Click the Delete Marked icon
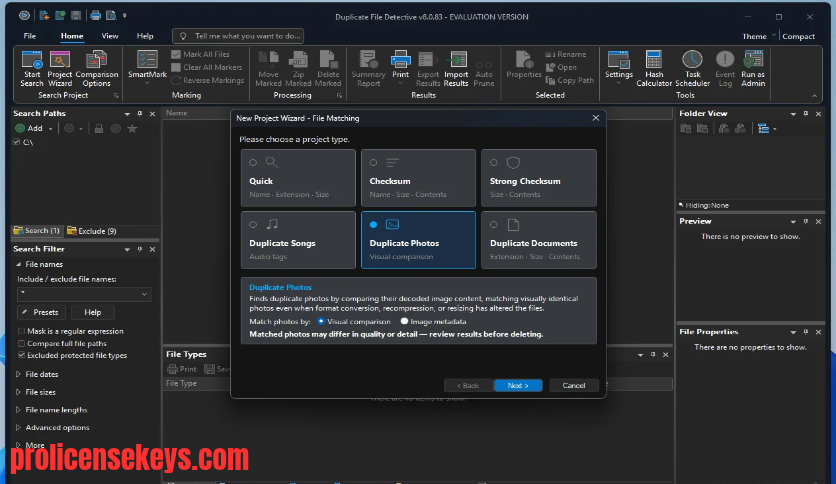 click(x=328, y=68)
